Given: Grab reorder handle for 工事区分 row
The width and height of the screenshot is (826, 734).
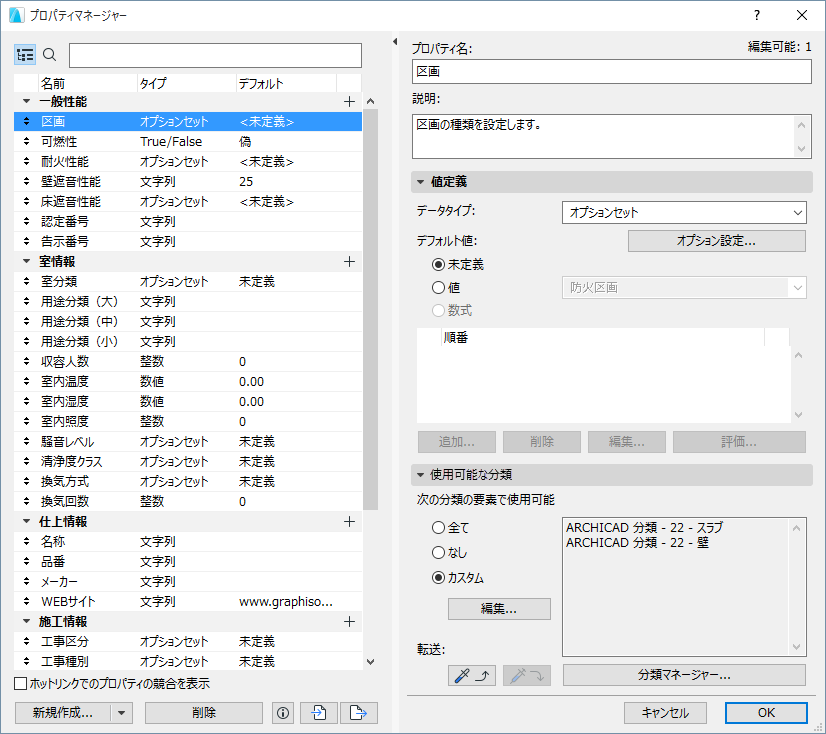Looking at the screenshot, I should [x=26, y=641].
